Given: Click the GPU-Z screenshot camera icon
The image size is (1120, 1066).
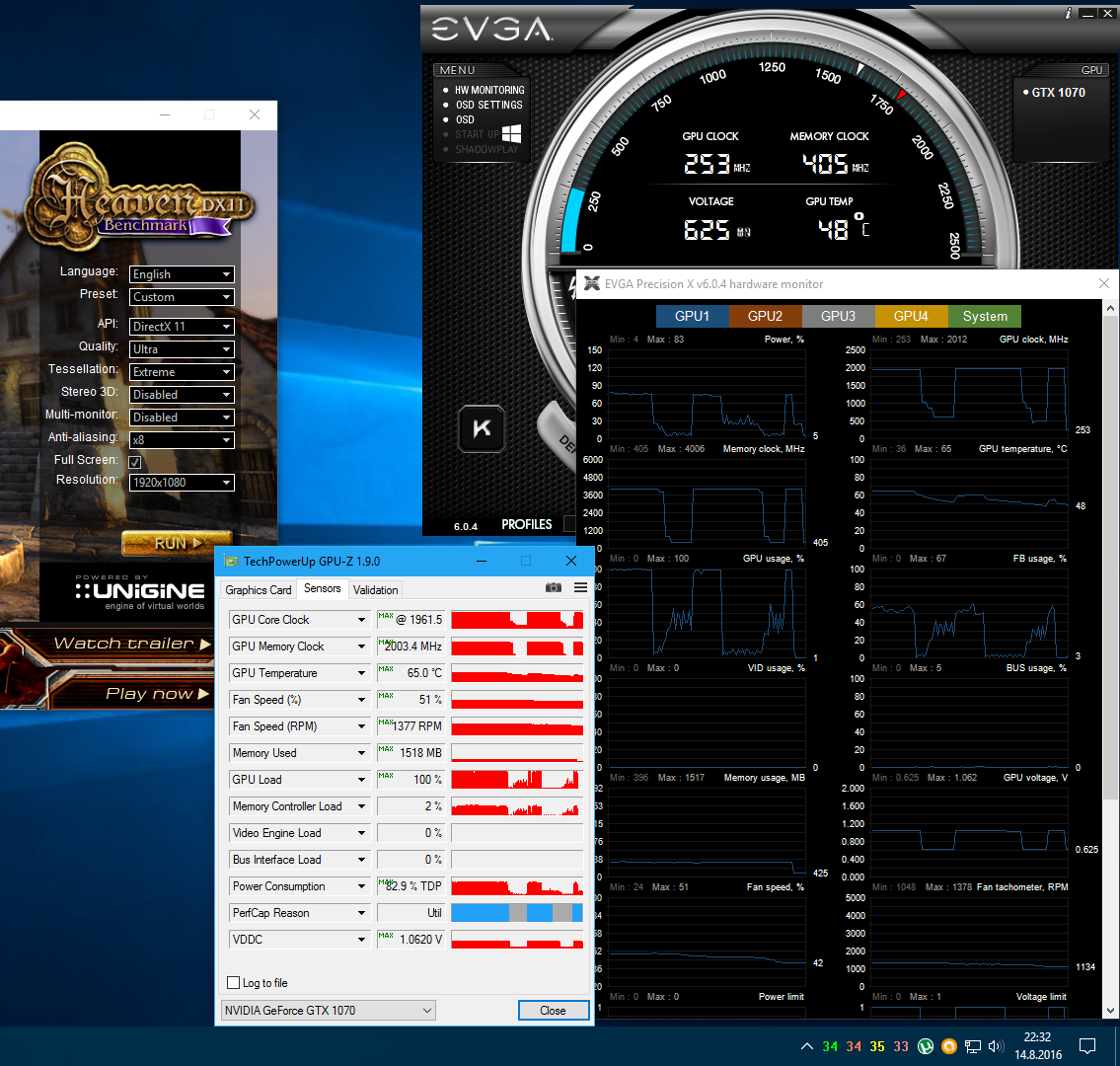Looking at the screenshot, I should [553, 587].
